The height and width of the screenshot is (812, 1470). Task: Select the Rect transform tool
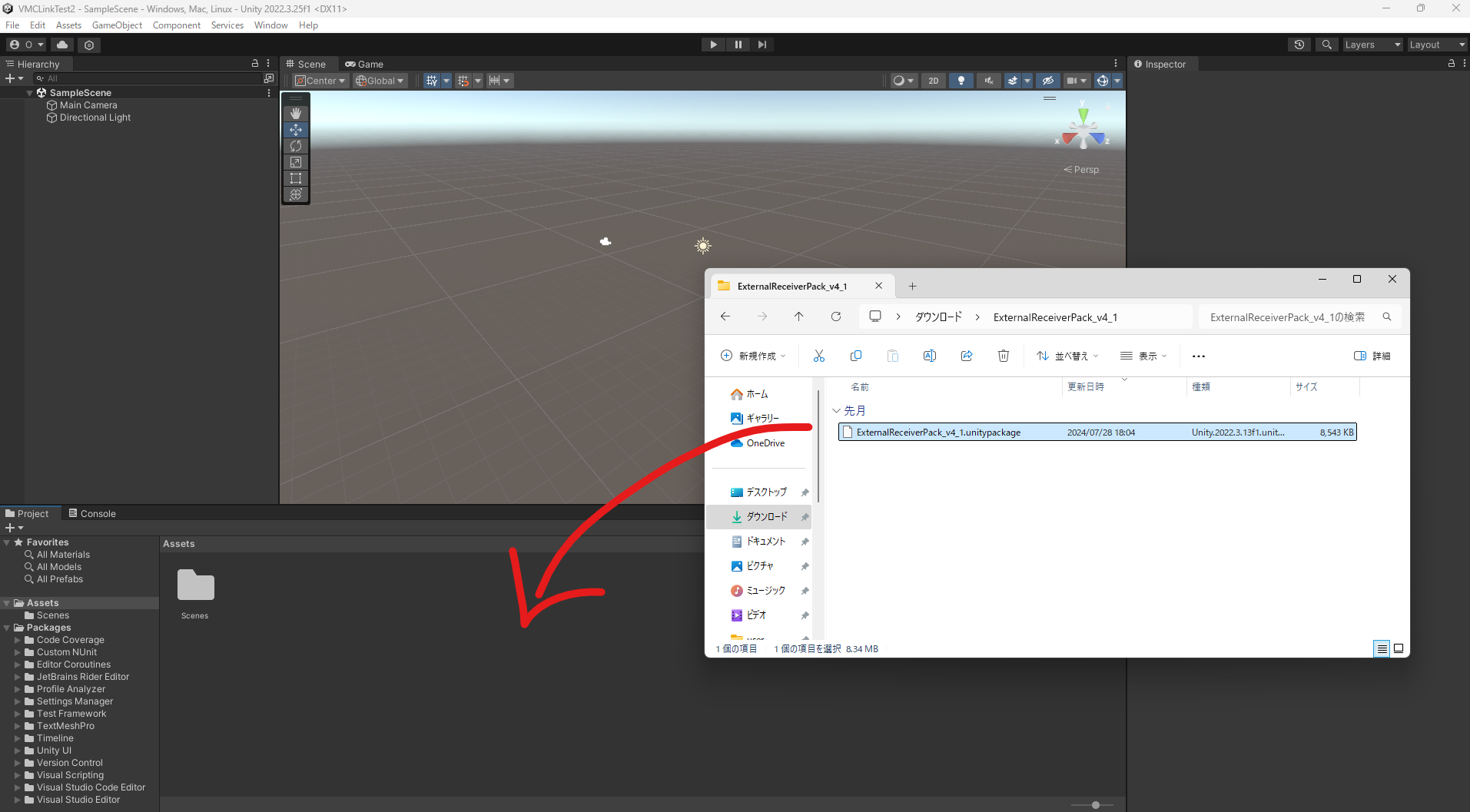pos(295,178)
